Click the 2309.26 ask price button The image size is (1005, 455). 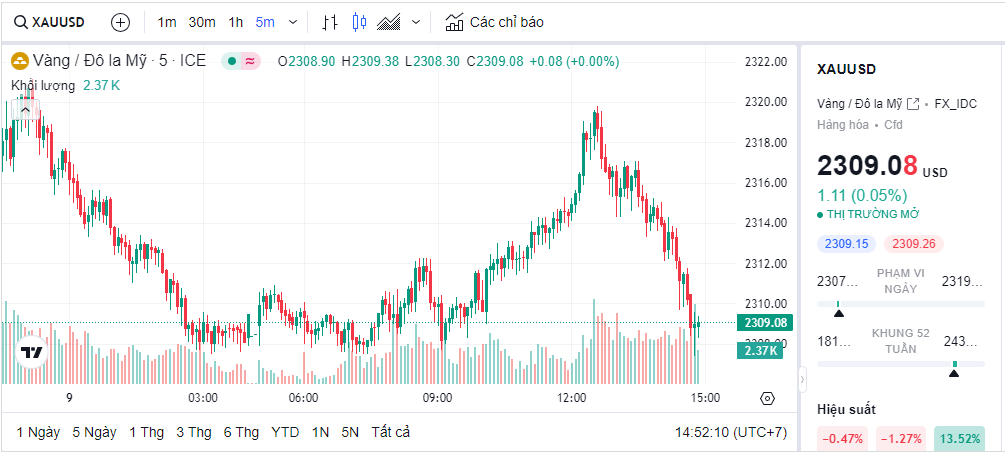coord(912,243)
